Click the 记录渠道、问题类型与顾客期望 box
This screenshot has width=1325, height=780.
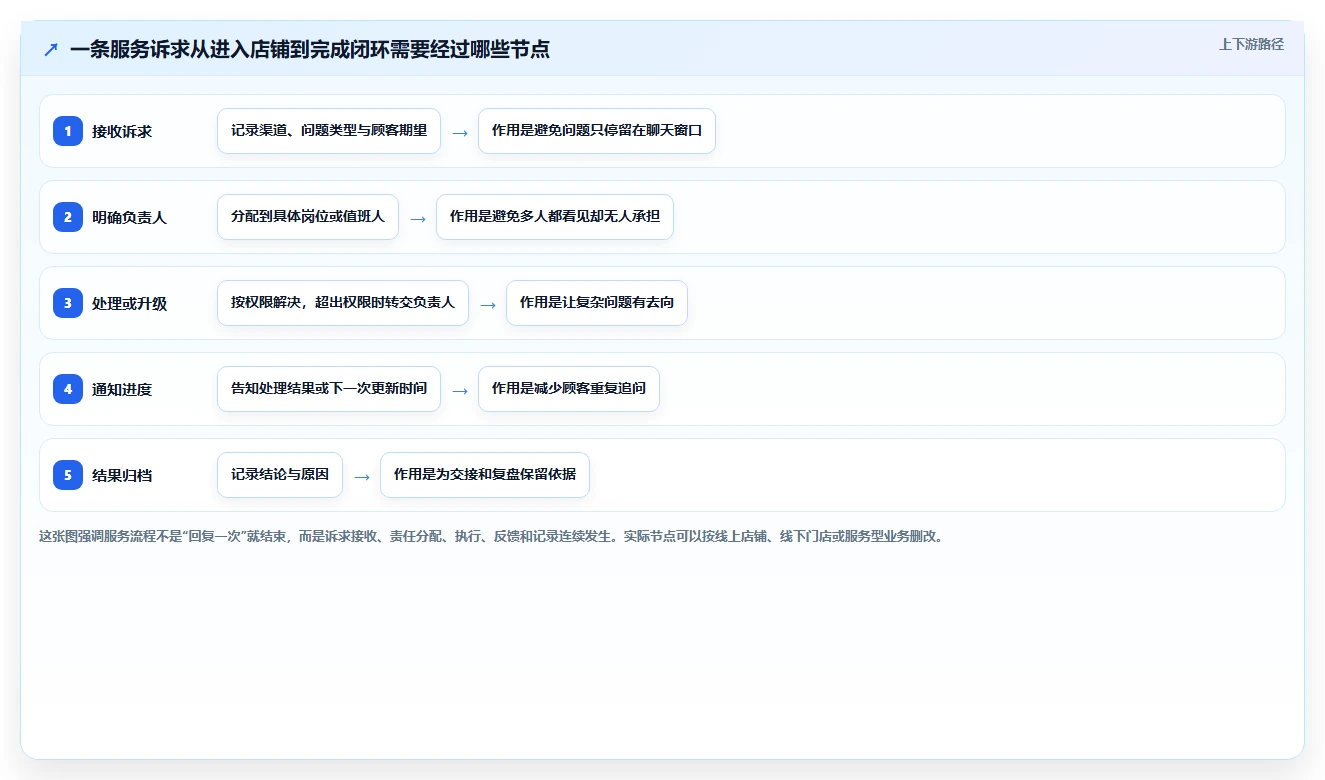pos(329,131)
